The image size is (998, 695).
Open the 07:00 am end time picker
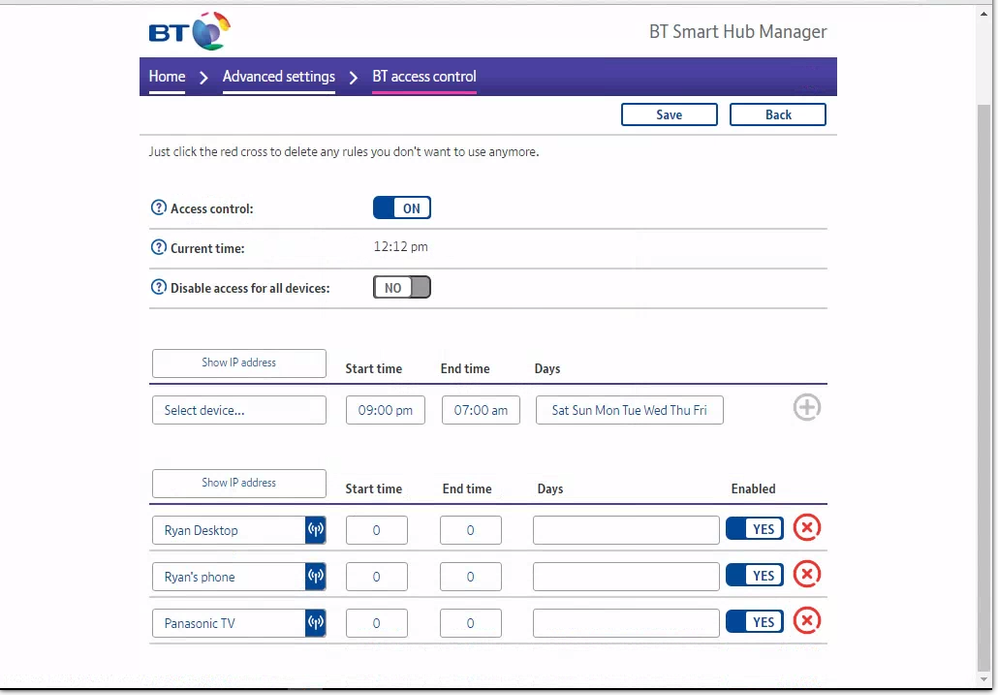coord(481,410)
